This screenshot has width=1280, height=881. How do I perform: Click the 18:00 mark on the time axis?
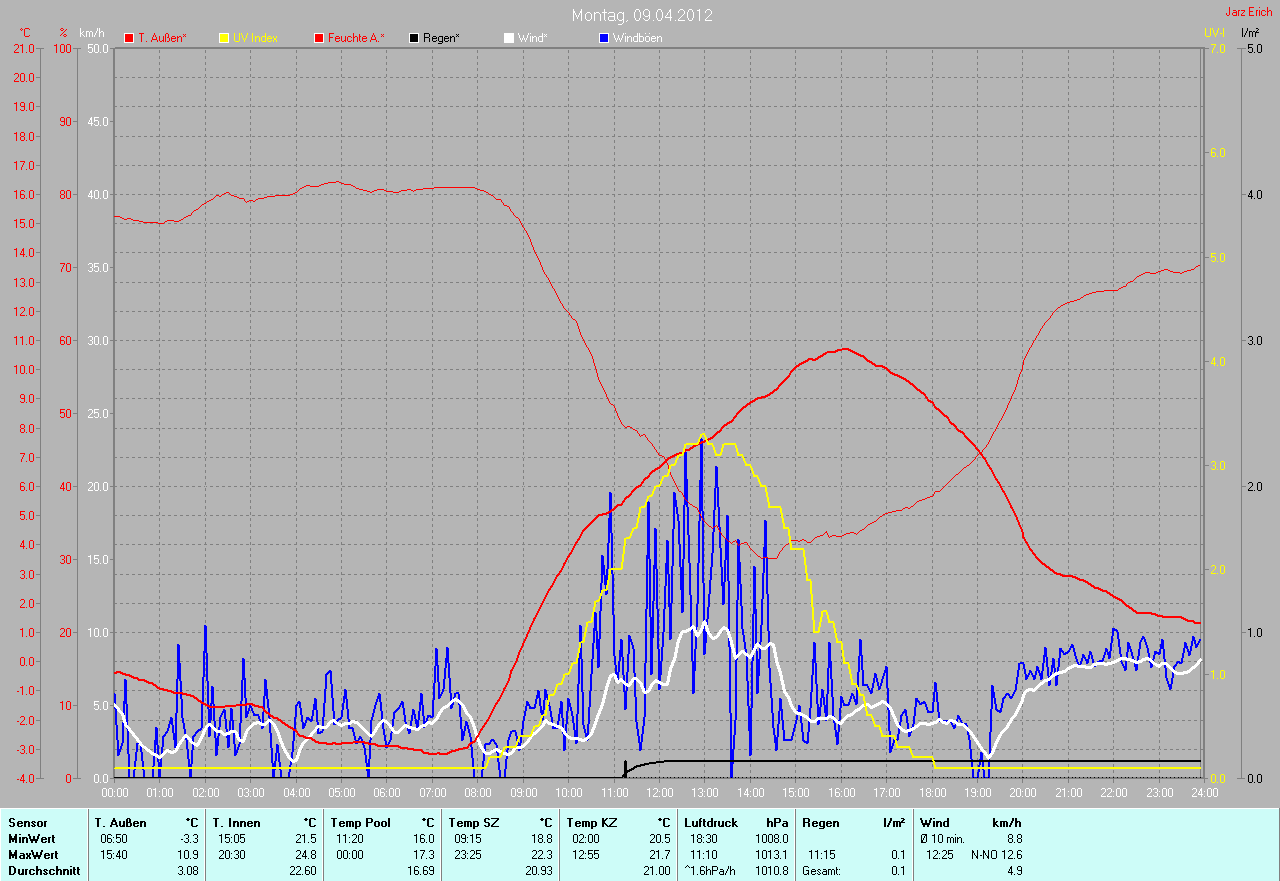click(x=932, y=793)
